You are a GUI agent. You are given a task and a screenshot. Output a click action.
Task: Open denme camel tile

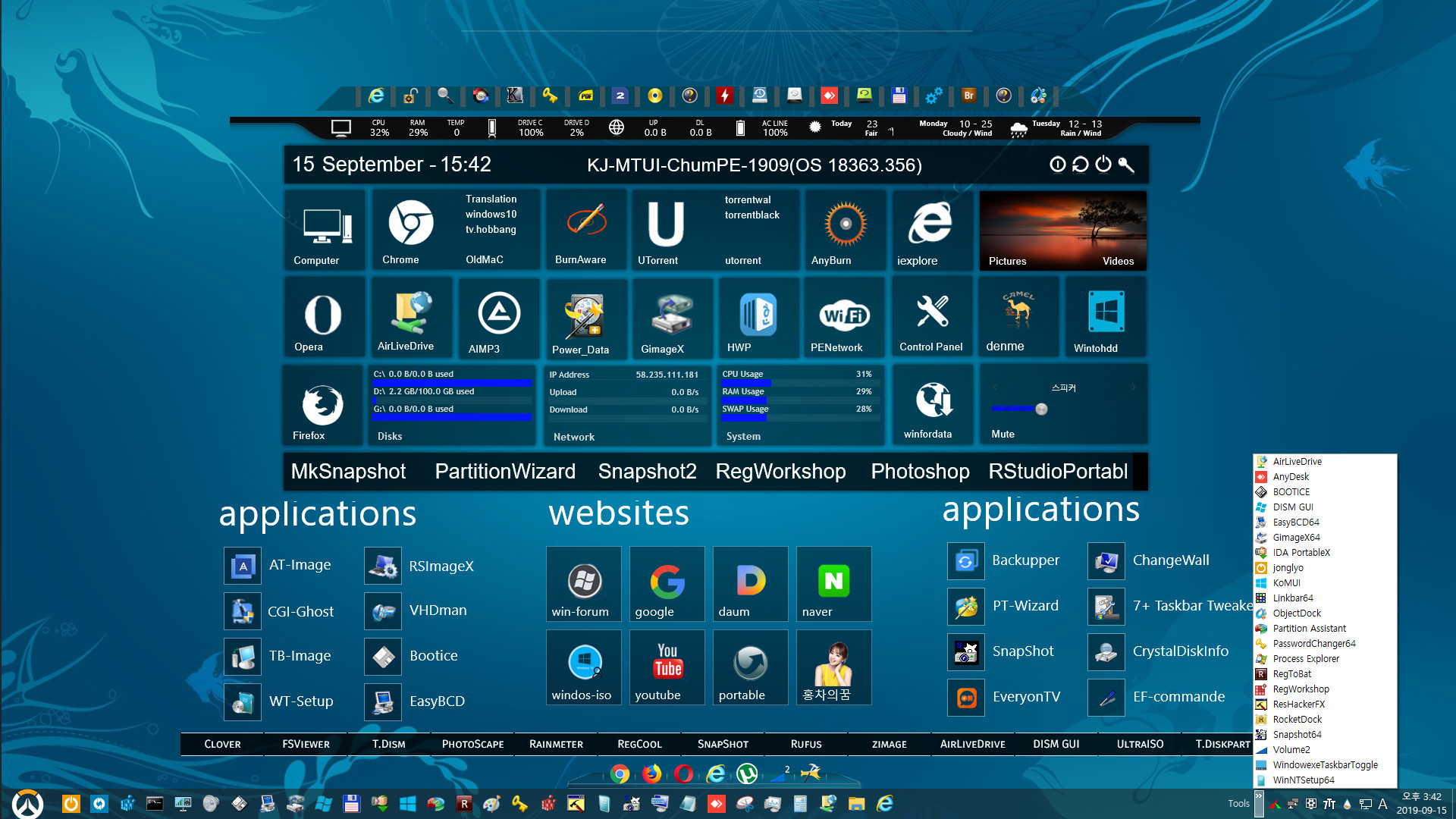(x=1018, y=317)
